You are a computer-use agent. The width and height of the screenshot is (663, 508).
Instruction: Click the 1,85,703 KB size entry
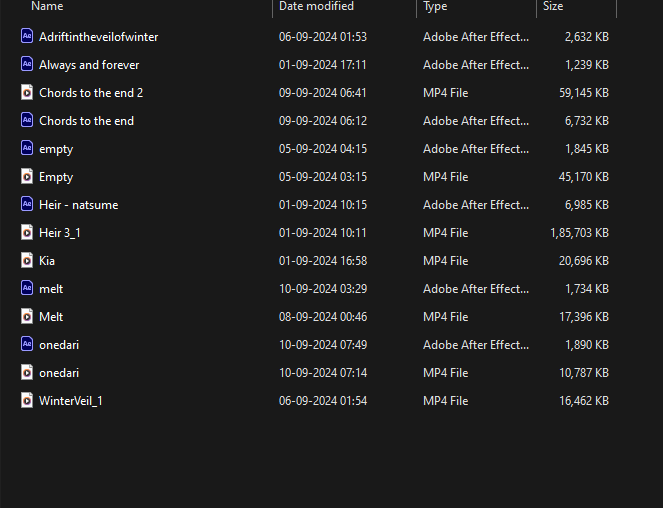tap(579, 233)
